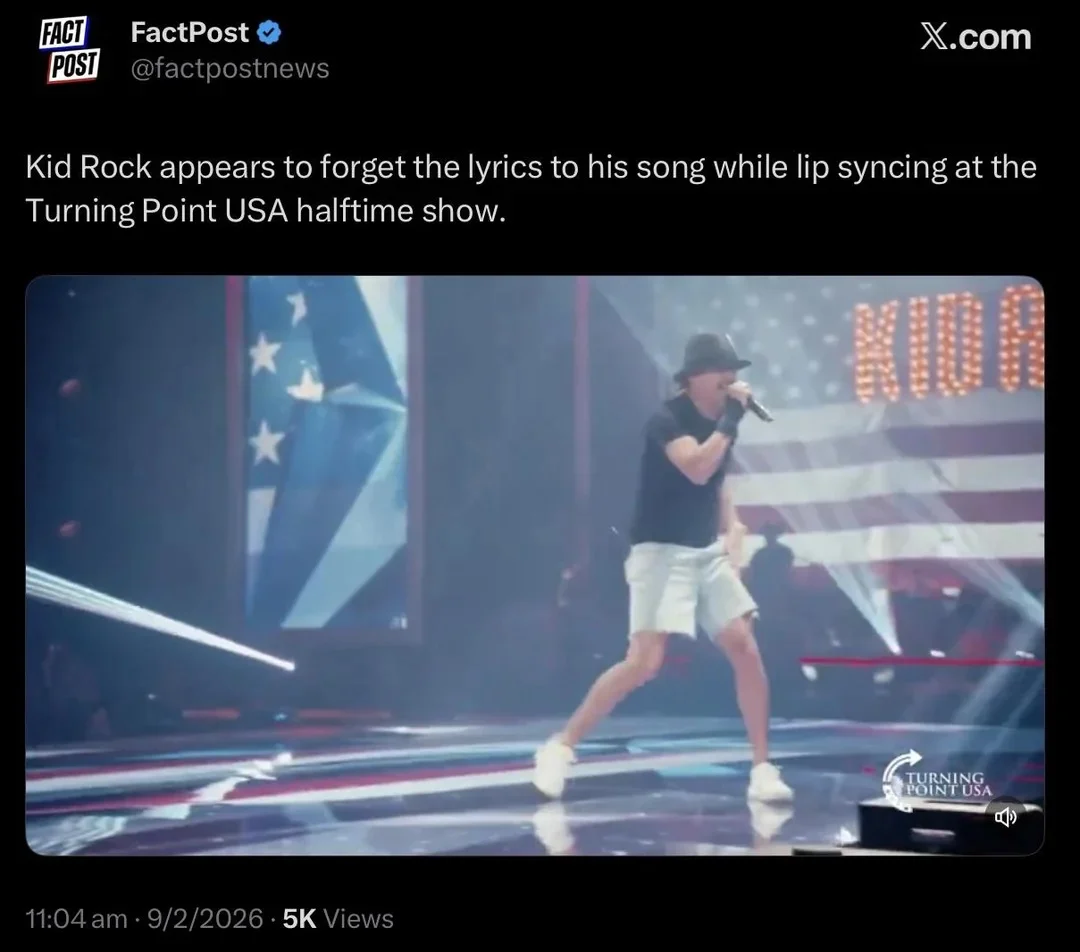
Task: Click the white stage light beam on the left
Action: [x=150, y=616]
